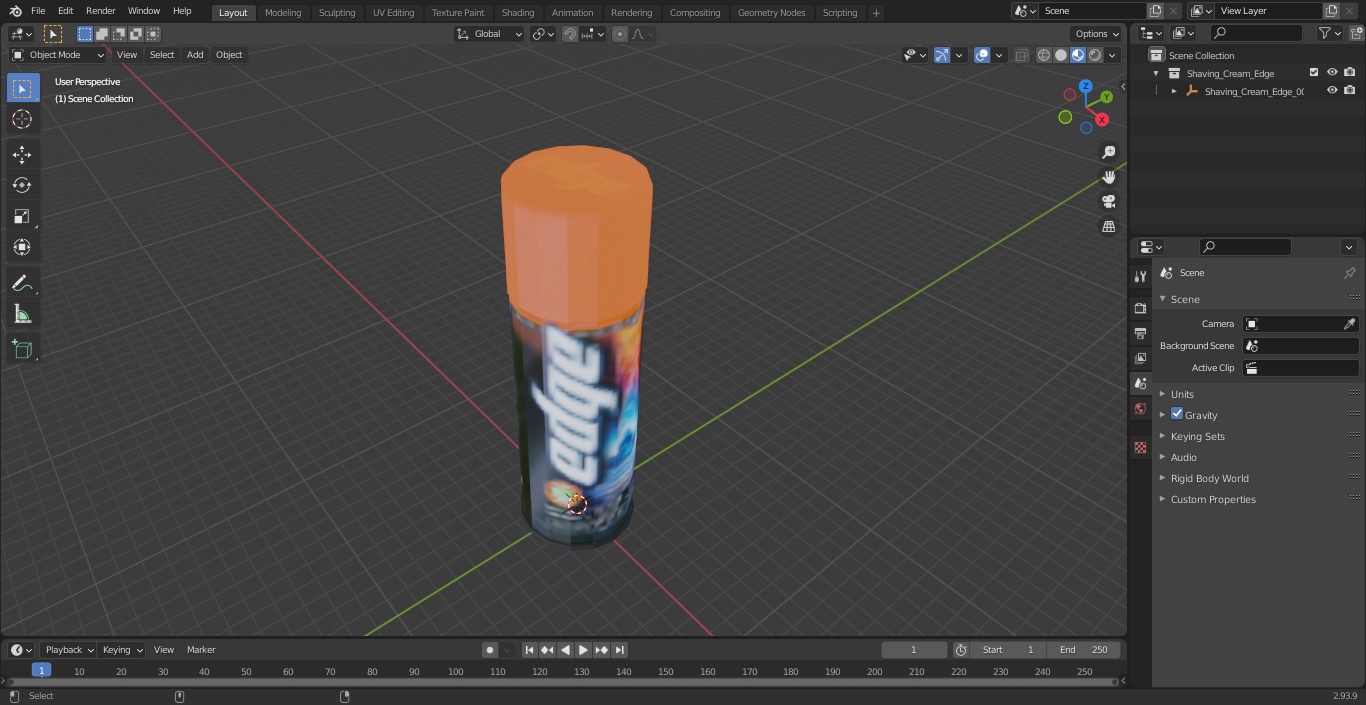Select the Add Cube tool
1366x705 pixels.
click(22, 350)
